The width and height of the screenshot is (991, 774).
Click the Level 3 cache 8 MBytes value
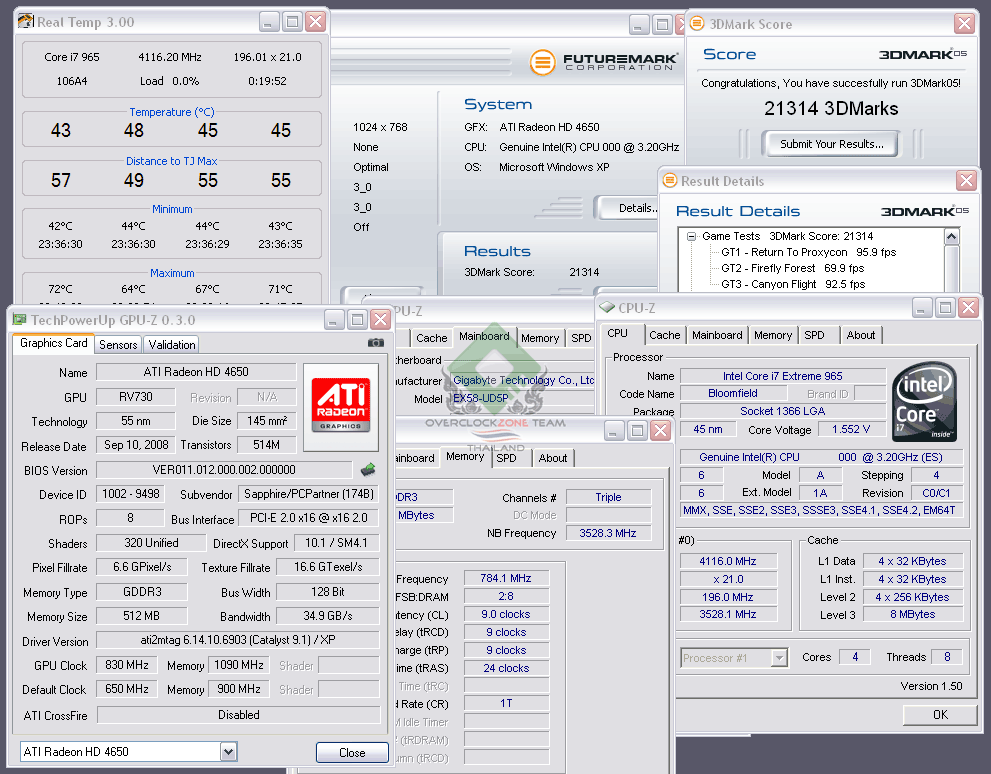(x=913, y=614)
